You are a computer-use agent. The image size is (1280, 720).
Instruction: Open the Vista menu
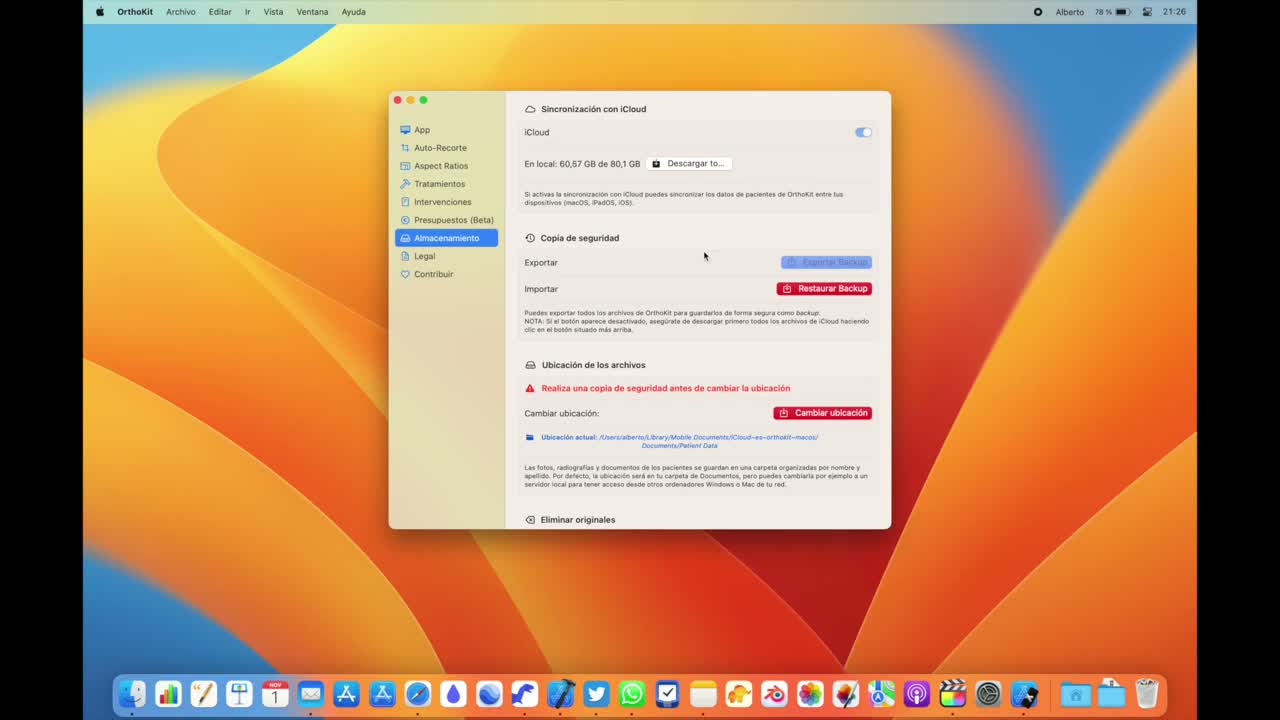point(273,12)
